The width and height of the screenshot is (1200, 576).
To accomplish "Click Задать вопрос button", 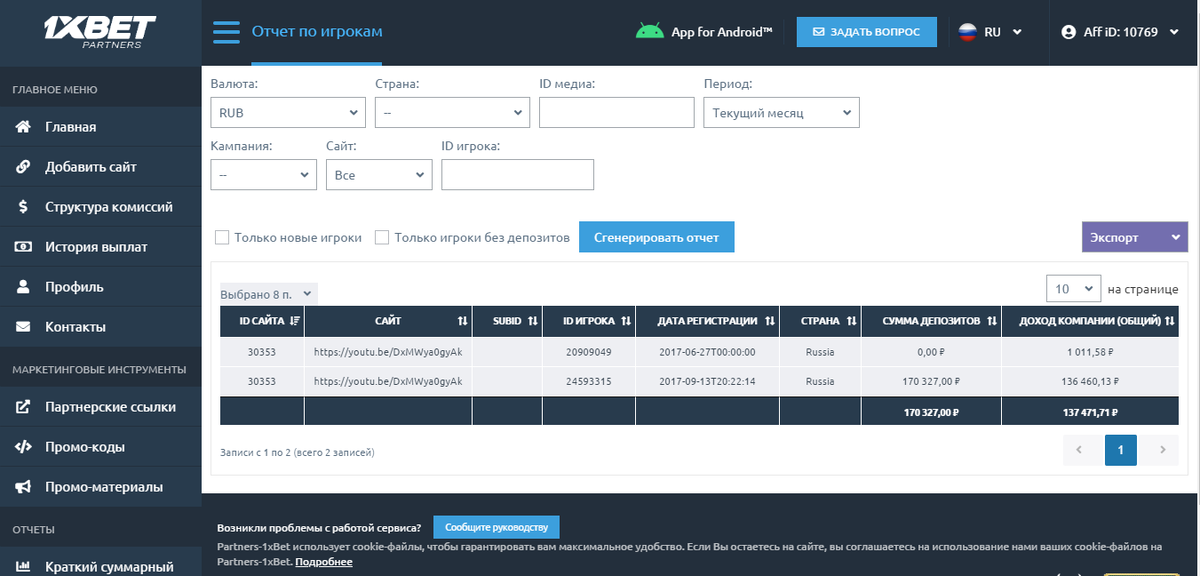I will point(866,32).
